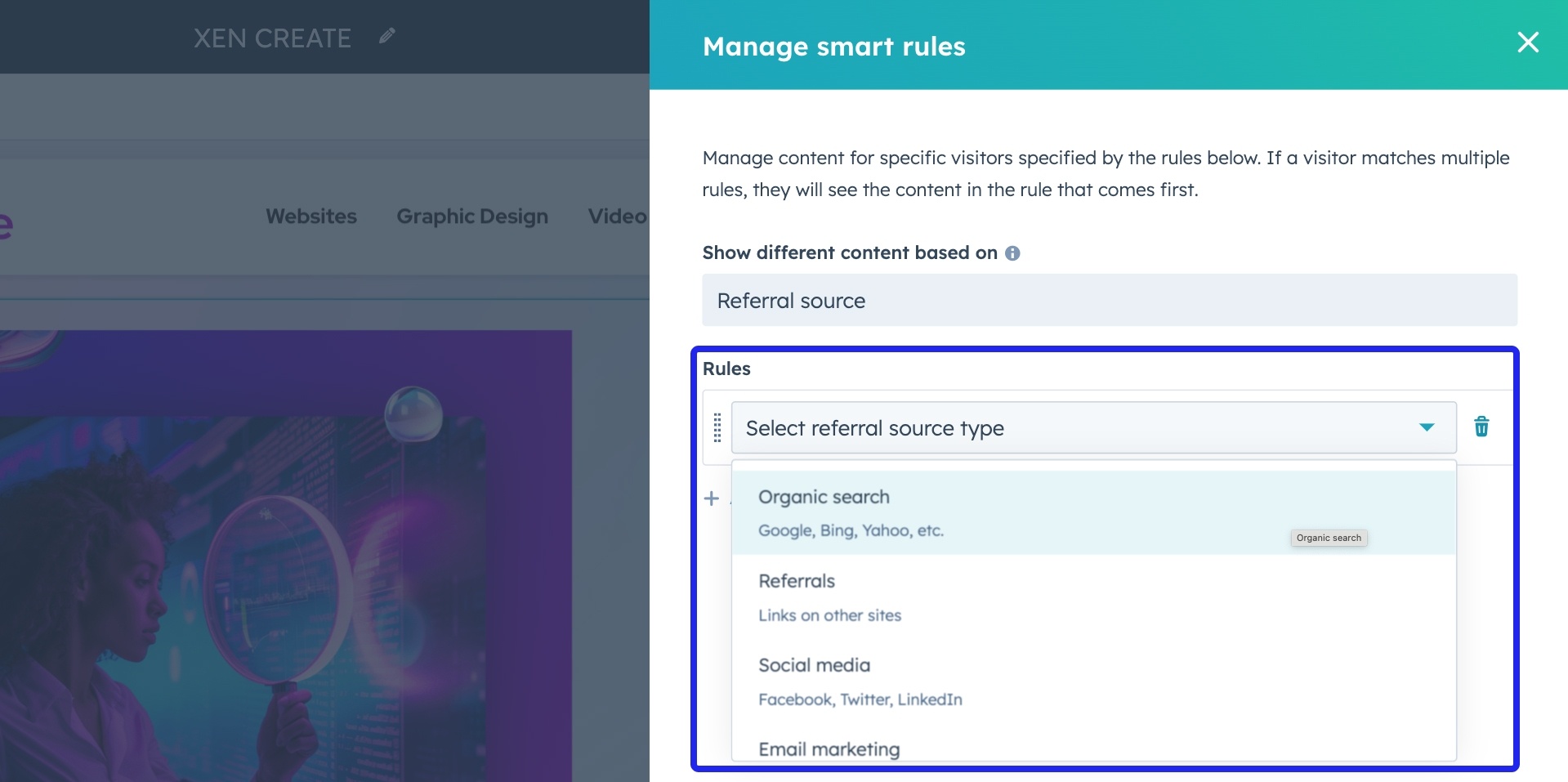Select "Social media" referral source option
This screenshot has height=782, width=1568.
tap(814, 664)
